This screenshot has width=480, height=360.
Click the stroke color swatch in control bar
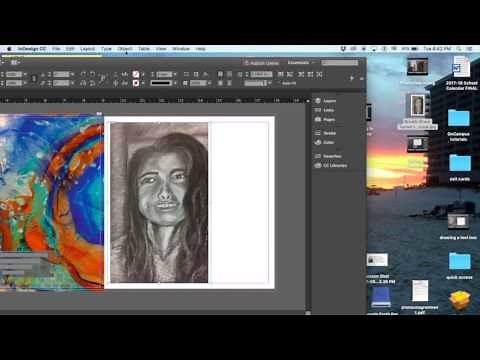point(136,83)
